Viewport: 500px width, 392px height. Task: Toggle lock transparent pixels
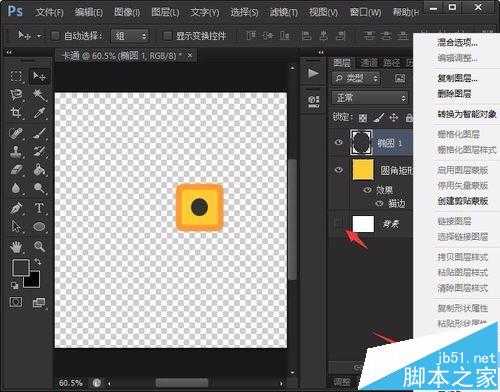[363, 118]
